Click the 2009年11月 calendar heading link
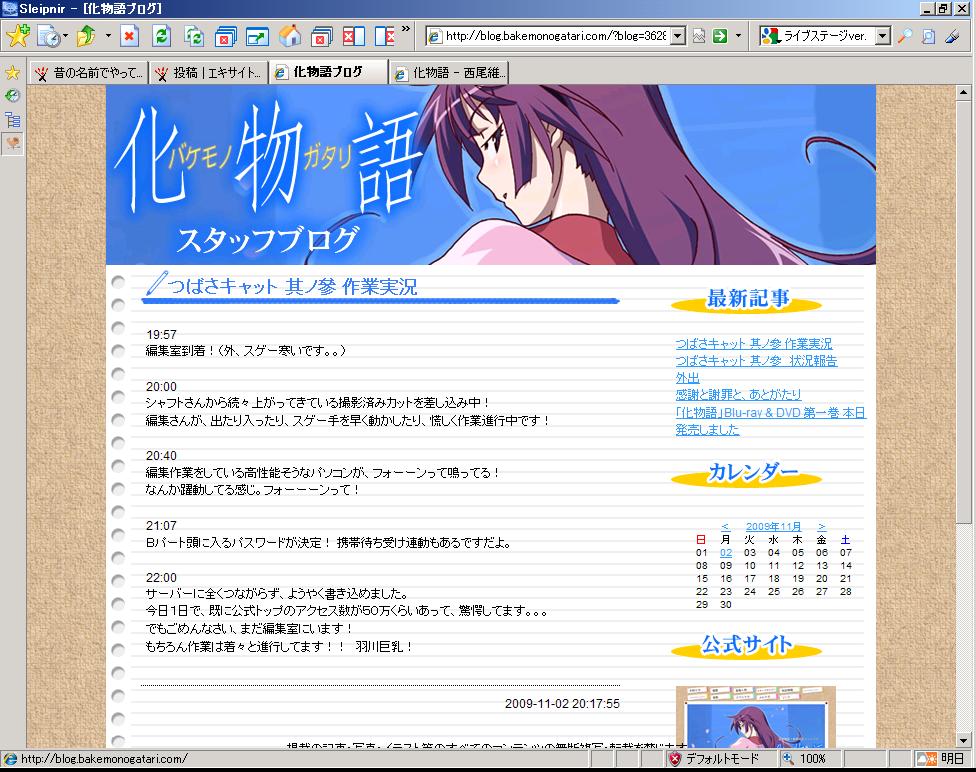976x772 pixels. point(774,527)
